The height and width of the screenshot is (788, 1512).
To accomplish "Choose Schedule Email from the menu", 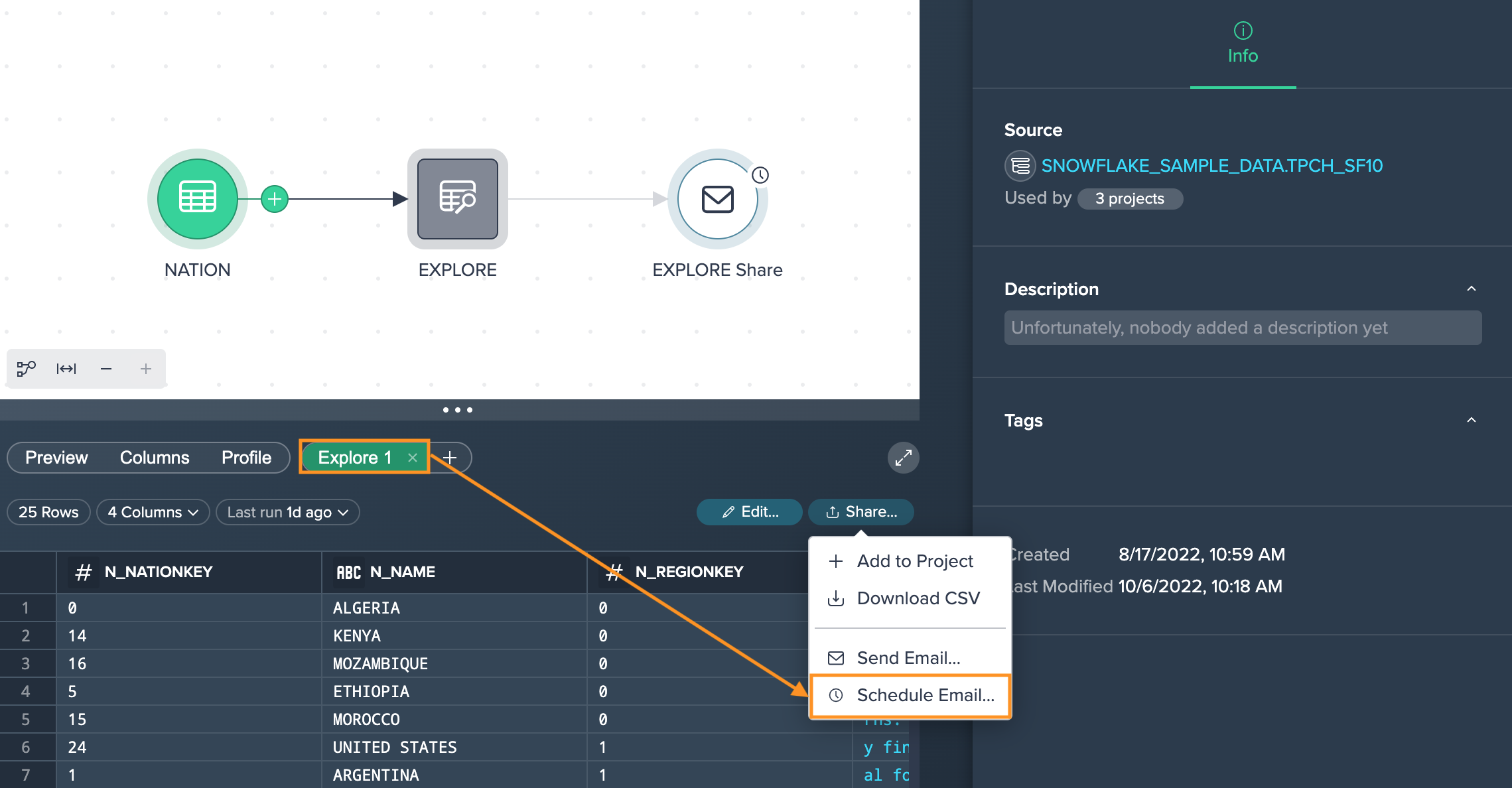I will pyautogui.click(x=925, y=694).
